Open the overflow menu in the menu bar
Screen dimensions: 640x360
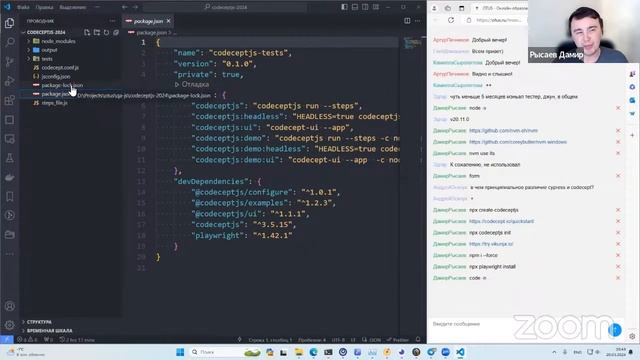point(97,7)
